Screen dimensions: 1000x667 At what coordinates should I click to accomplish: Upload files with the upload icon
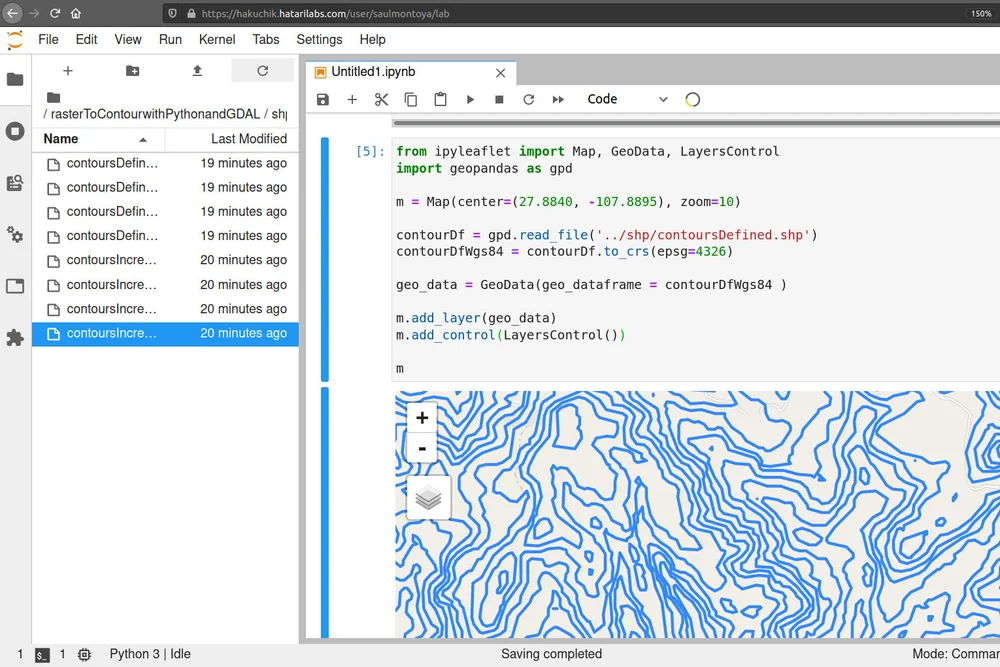197,71
